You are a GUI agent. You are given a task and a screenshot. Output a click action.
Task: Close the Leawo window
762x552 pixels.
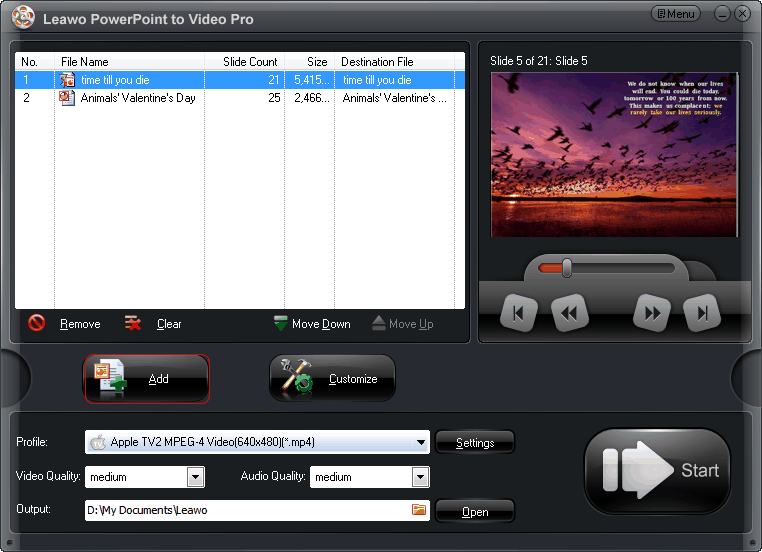click(743, 14)
